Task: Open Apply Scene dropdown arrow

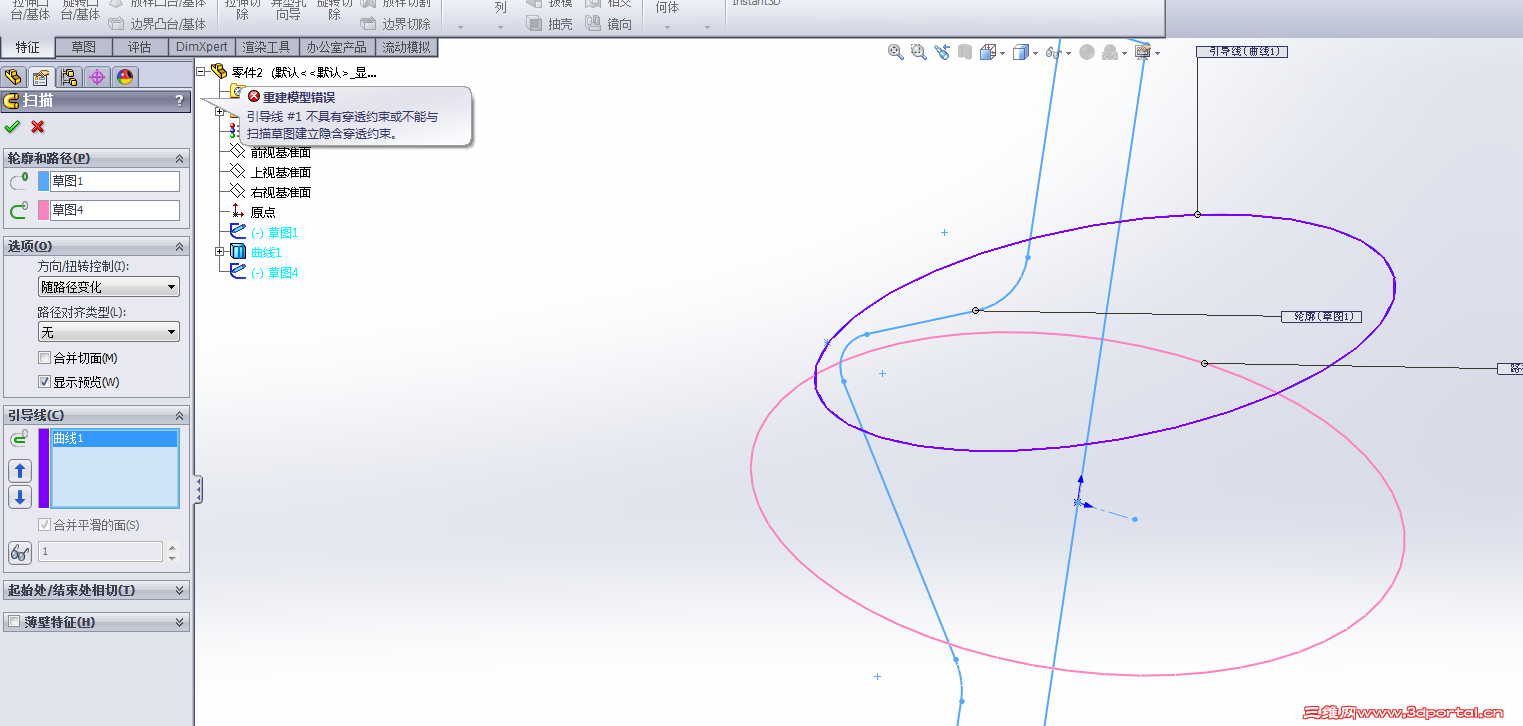Action: pos(1124,53)
